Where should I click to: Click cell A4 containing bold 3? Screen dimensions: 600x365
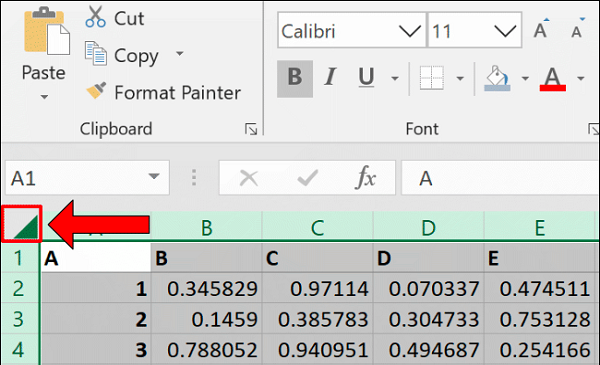[x=96, y=349]
